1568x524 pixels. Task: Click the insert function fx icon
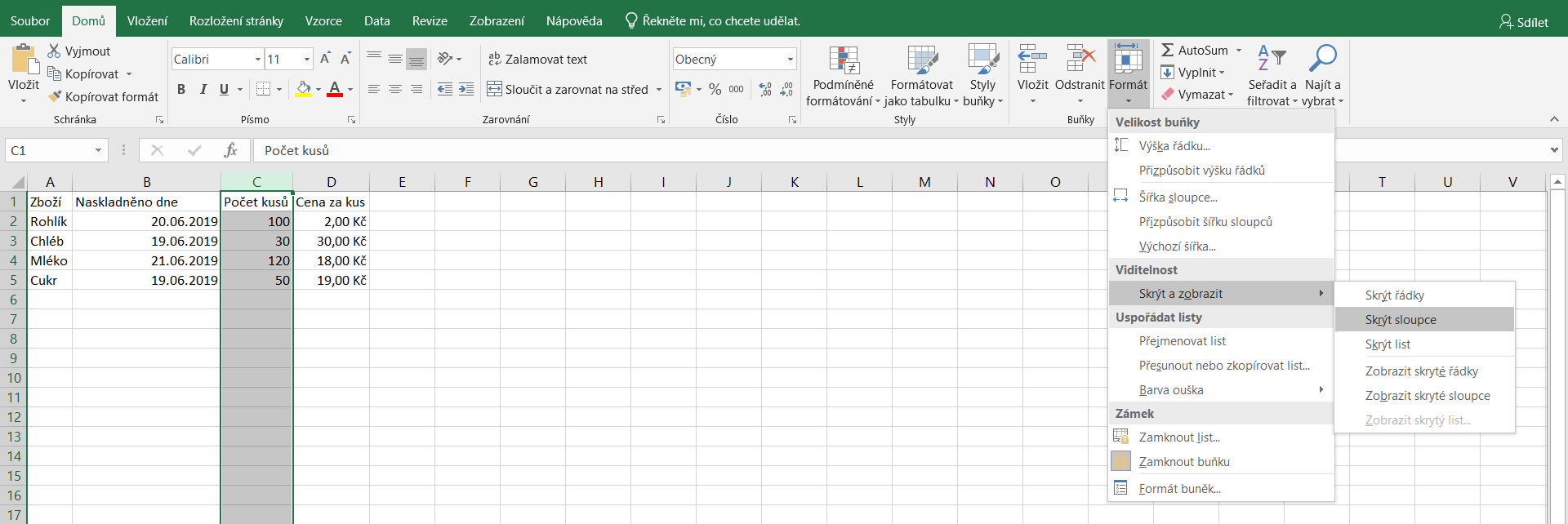click(x=230, y=150)
